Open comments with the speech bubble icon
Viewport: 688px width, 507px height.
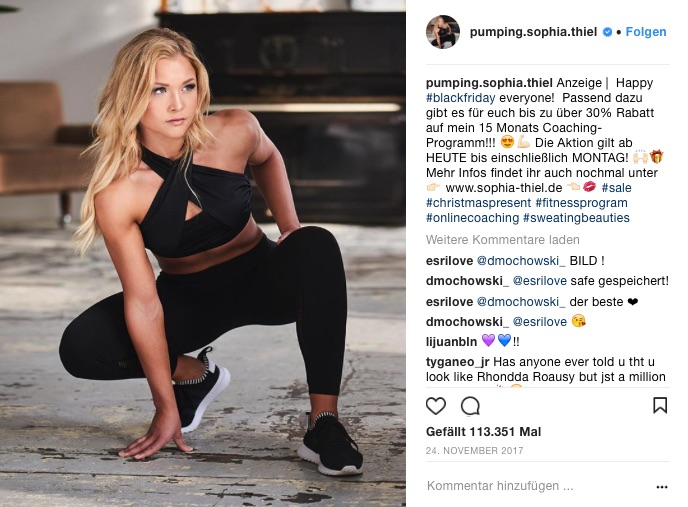click(x=470, y=406)
